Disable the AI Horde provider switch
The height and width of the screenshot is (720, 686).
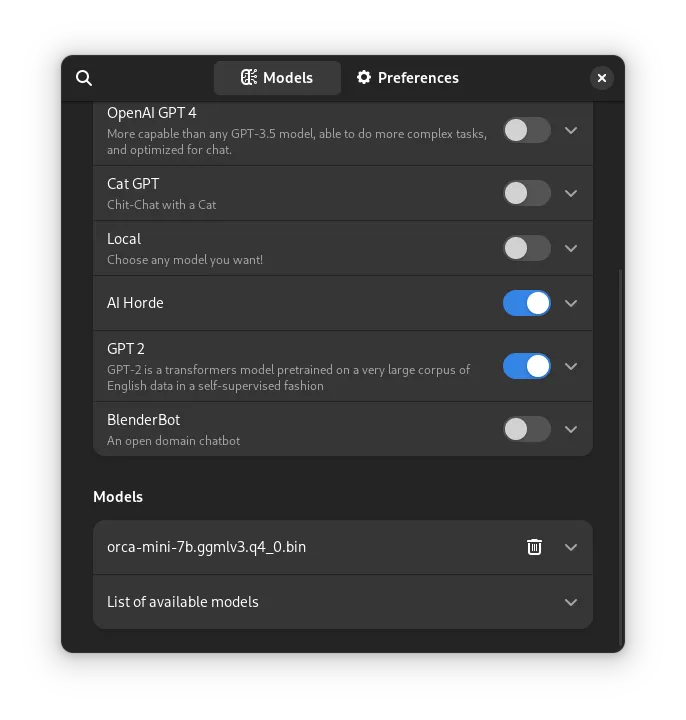(x=527, y=303)
